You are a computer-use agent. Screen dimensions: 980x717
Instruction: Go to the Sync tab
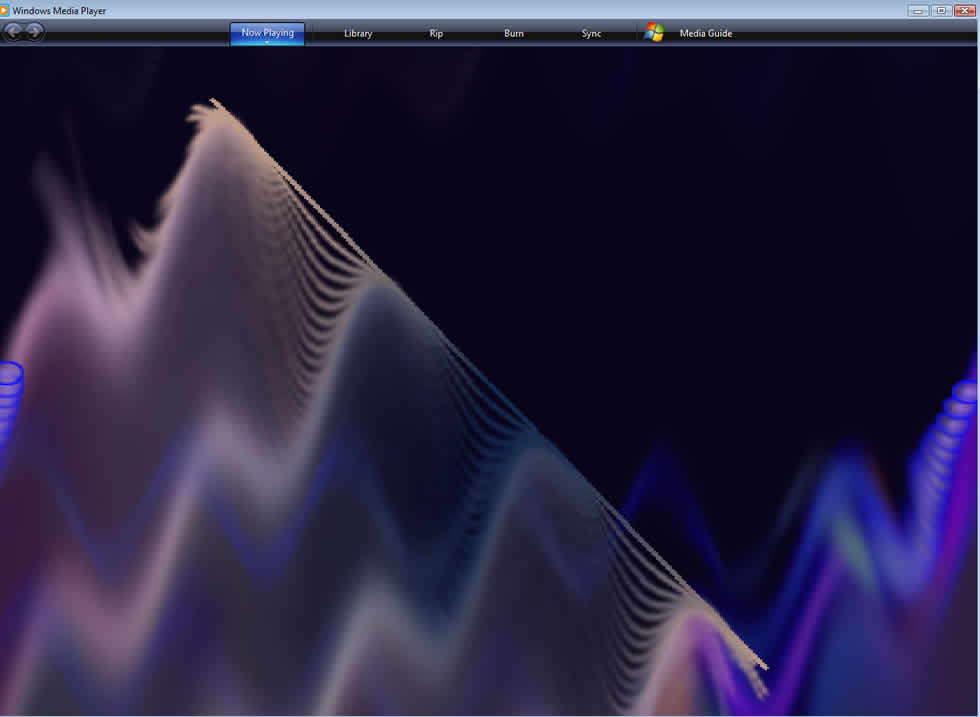[591, 34]
